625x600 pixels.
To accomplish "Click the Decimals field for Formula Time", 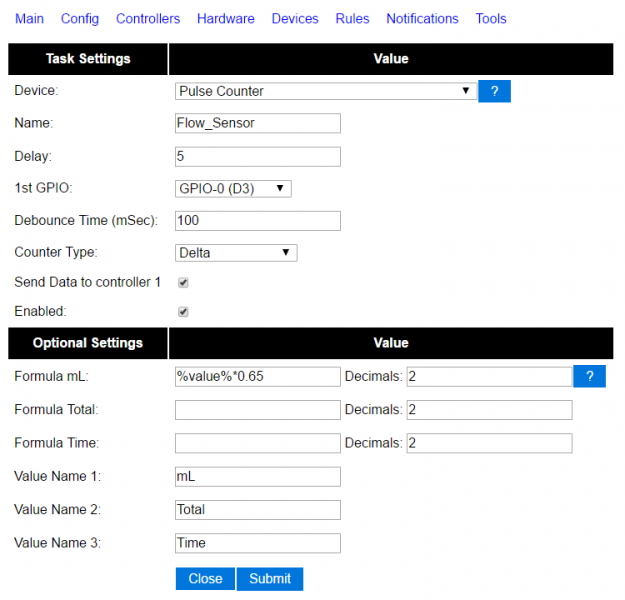I will click(489, 443).
